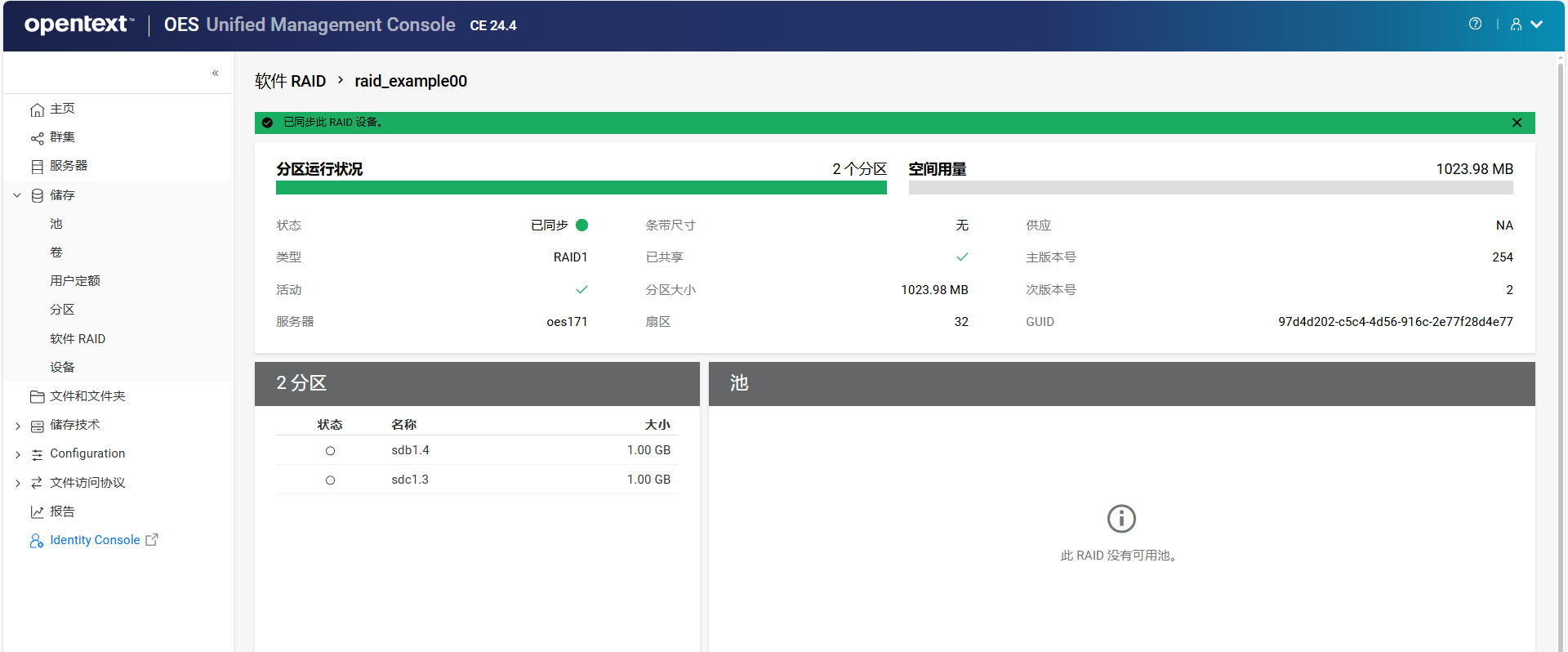This screenshot has height=652, width=1568.
Task: Click the server icon beside 服务器
Action: (x=37, y=167)
